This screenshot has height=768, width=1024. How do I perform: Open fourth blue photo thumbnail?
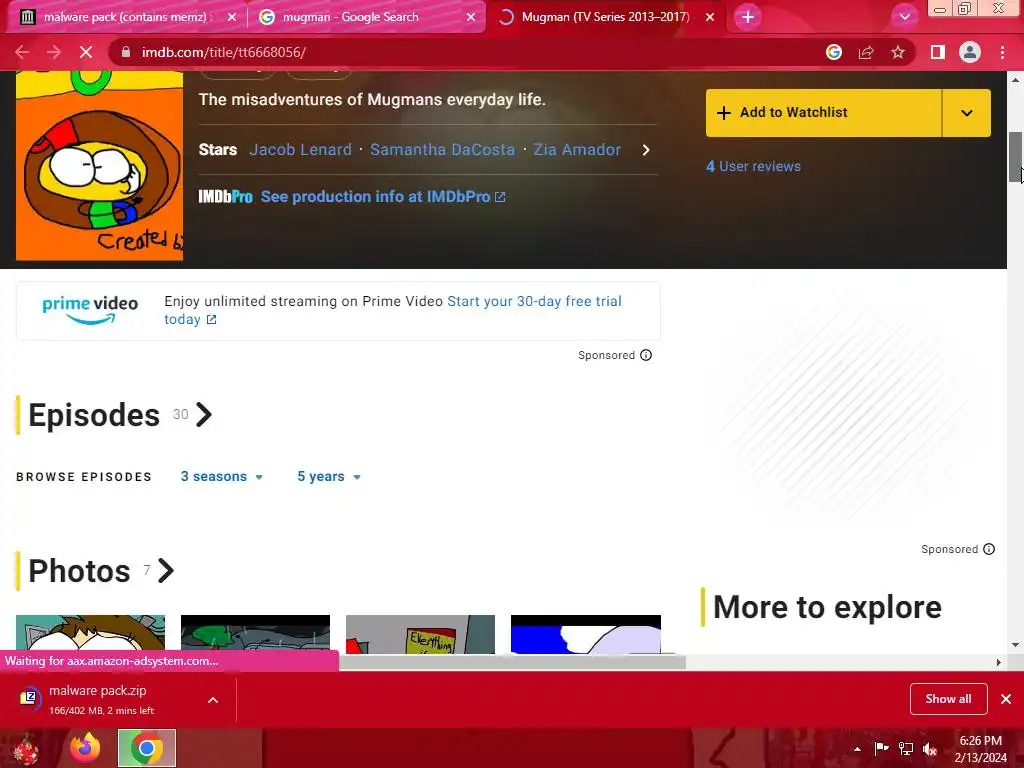[586, 634]
